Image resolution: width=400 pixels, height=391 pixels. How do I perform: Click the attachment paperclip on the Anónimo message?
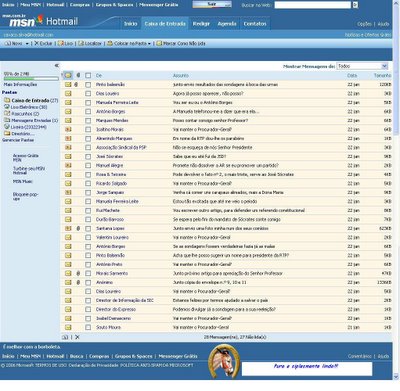pos(78,283)
